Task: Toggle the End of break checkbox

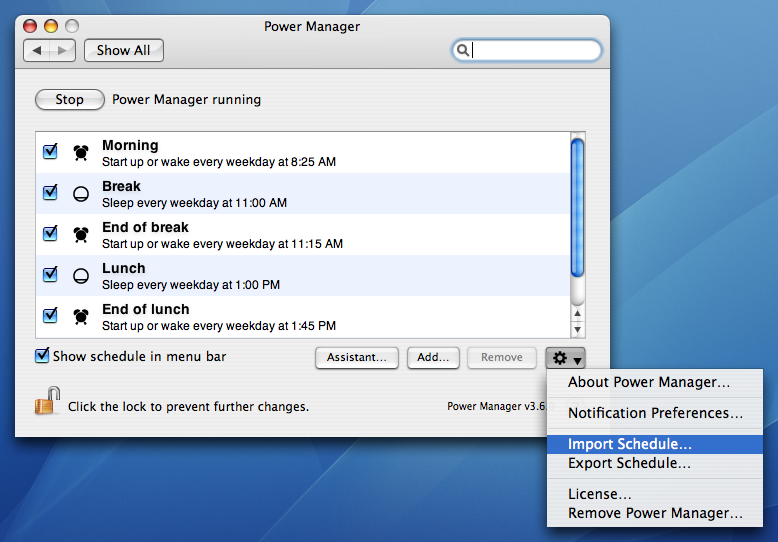Action: click(x=50, y=233)
